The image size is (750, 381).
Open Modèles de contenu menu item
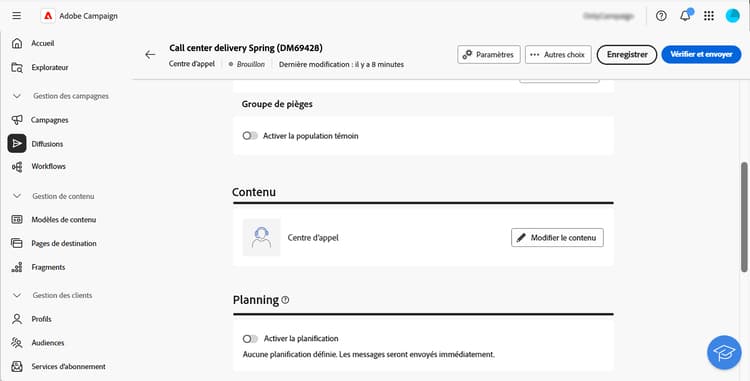[64, 219]
